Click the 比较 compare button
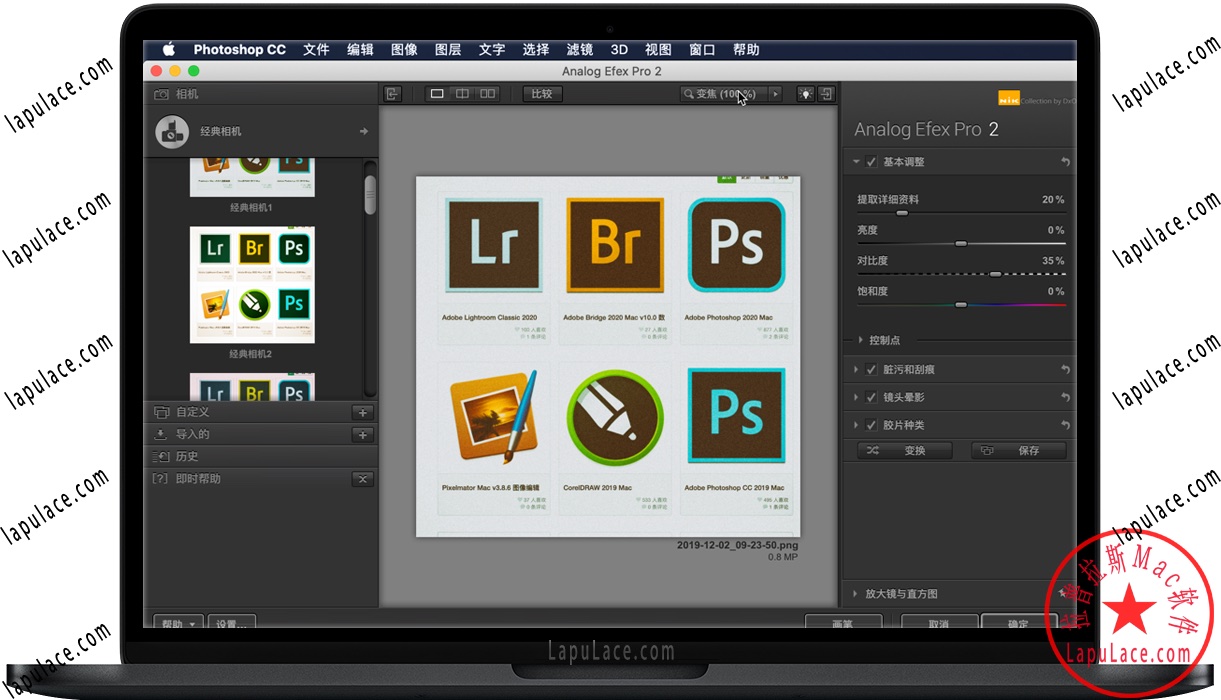 [x=541, y=93]
